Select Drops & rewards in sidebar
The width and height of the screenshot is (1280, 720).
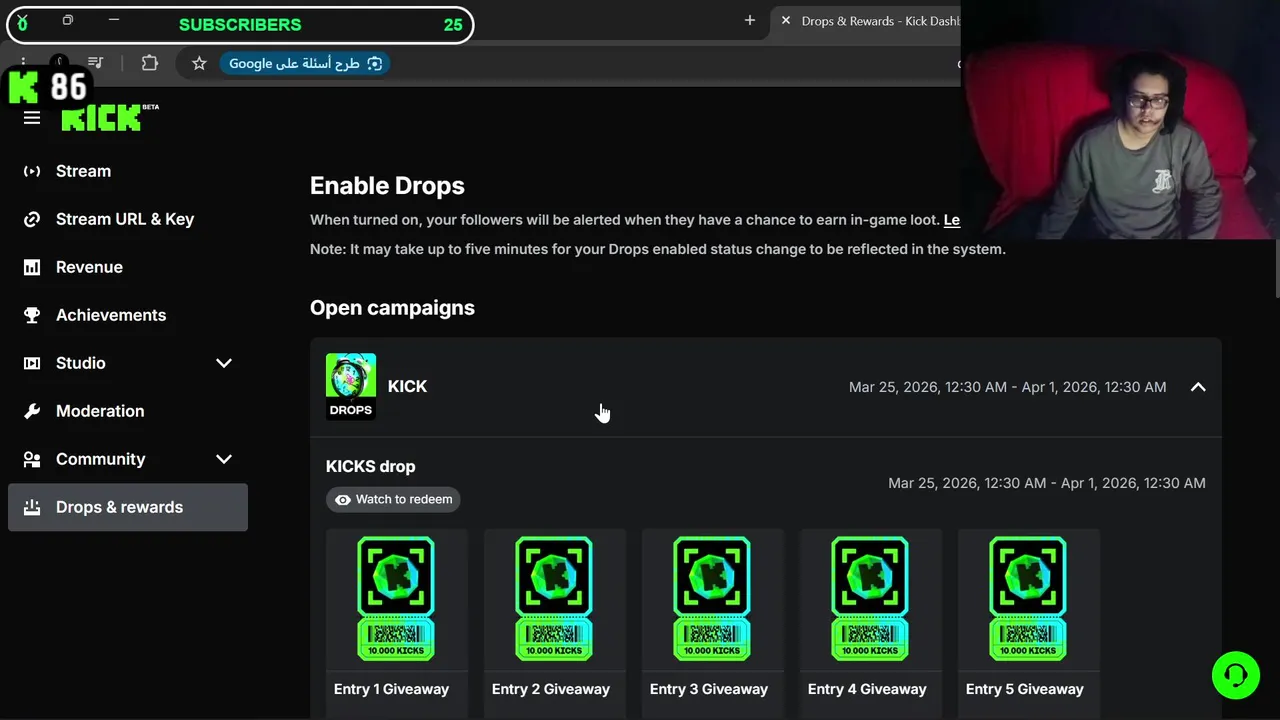(x=128, y=507)
